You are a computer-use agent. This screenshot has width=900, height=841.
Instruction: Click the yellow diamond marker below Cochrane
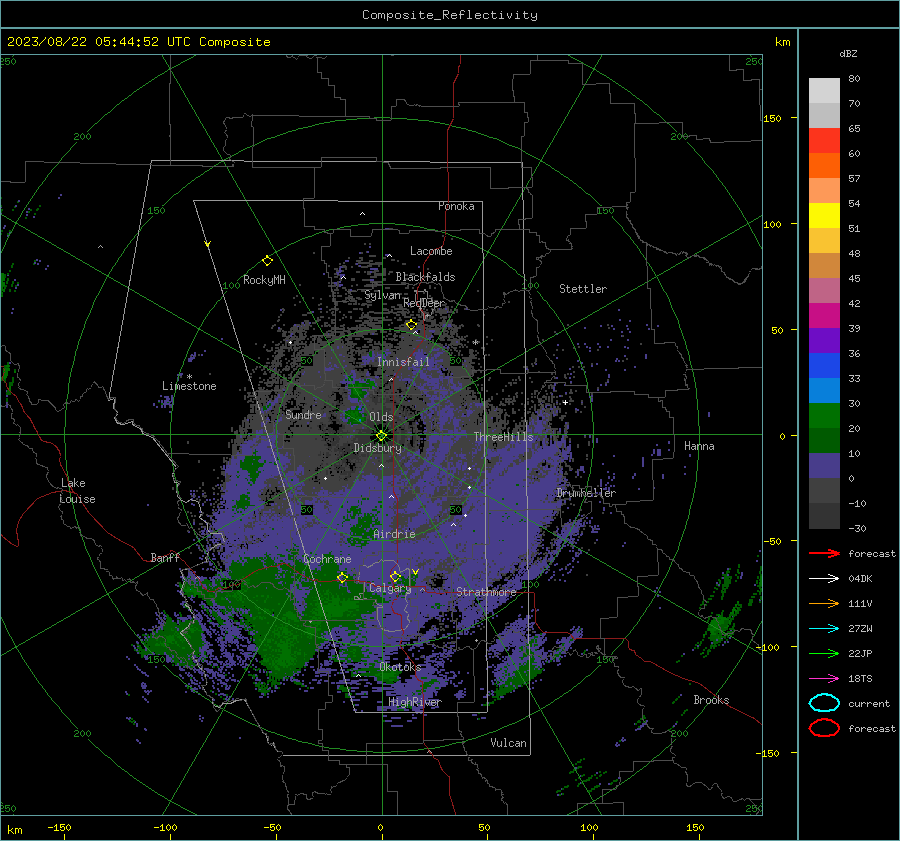click(342, 577)
